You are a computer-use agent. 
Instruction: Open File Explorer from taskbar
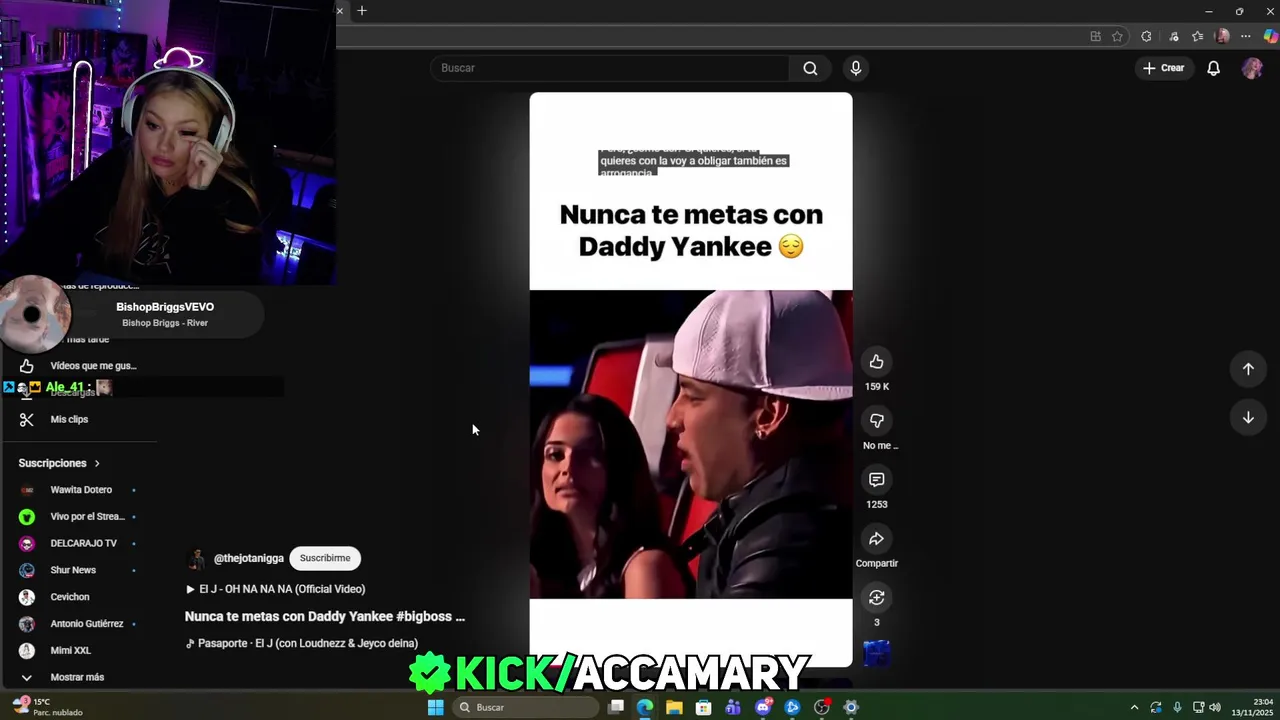point(674,707)
